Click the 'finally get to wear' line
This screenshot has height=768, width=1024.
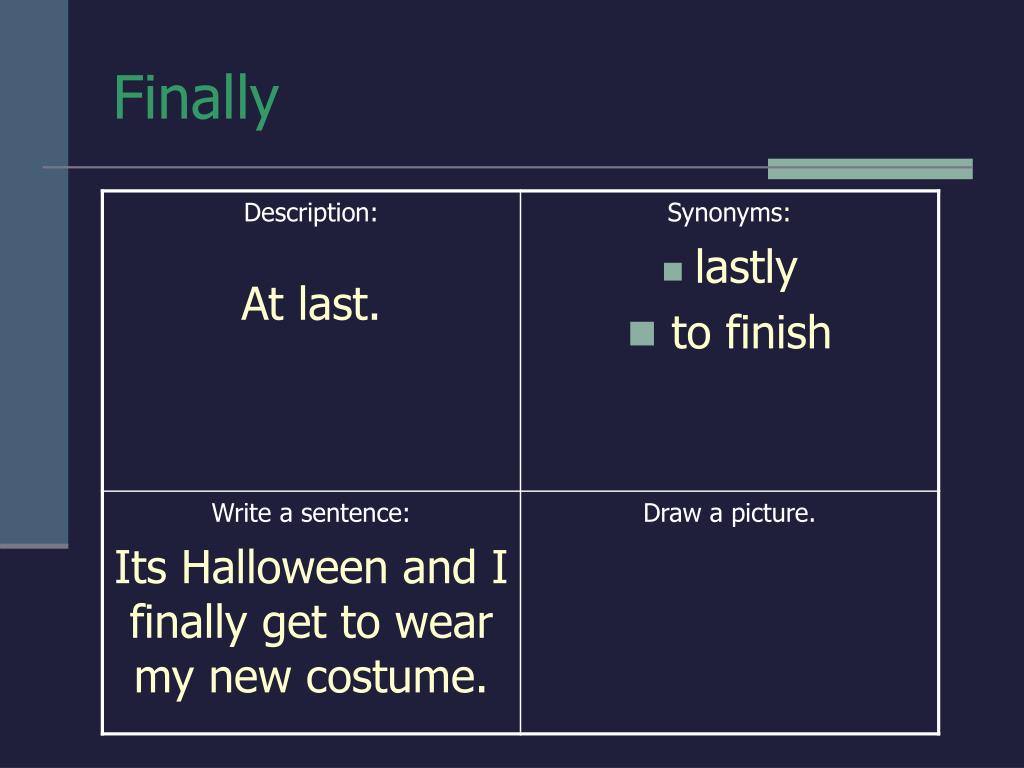pos(311,623)
